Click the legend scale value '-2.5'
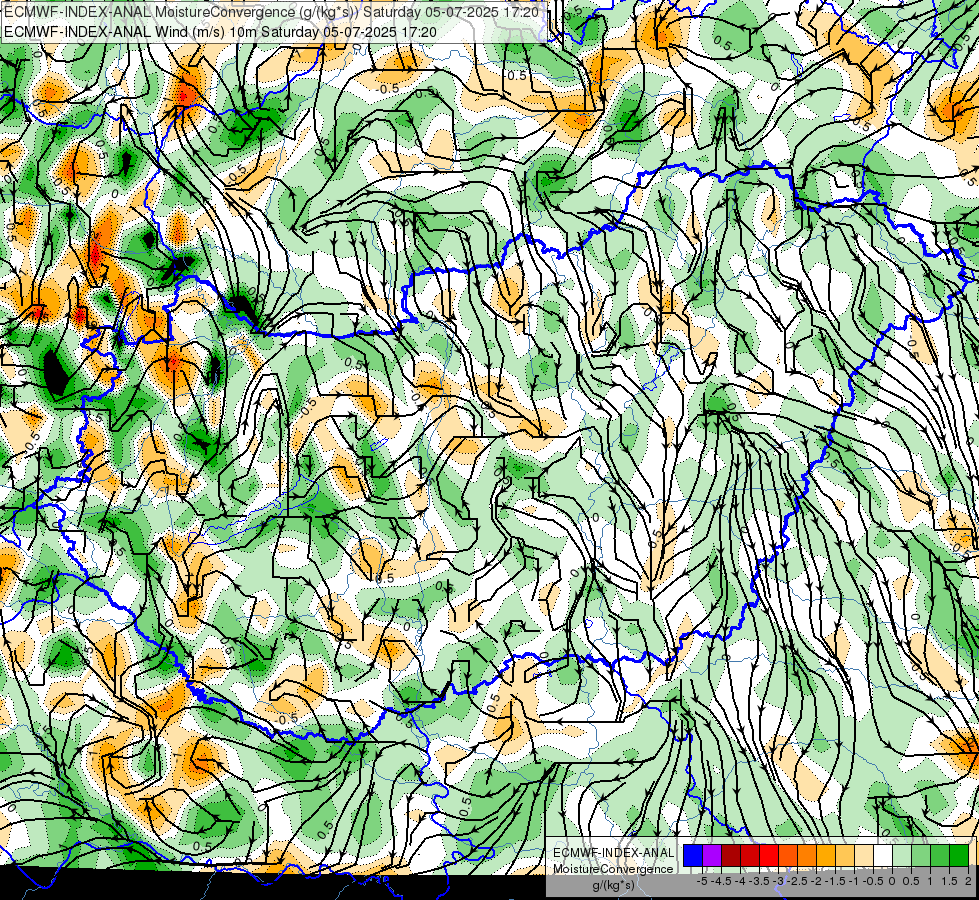This screenshot has height=900, width=979. click(796, 881)
